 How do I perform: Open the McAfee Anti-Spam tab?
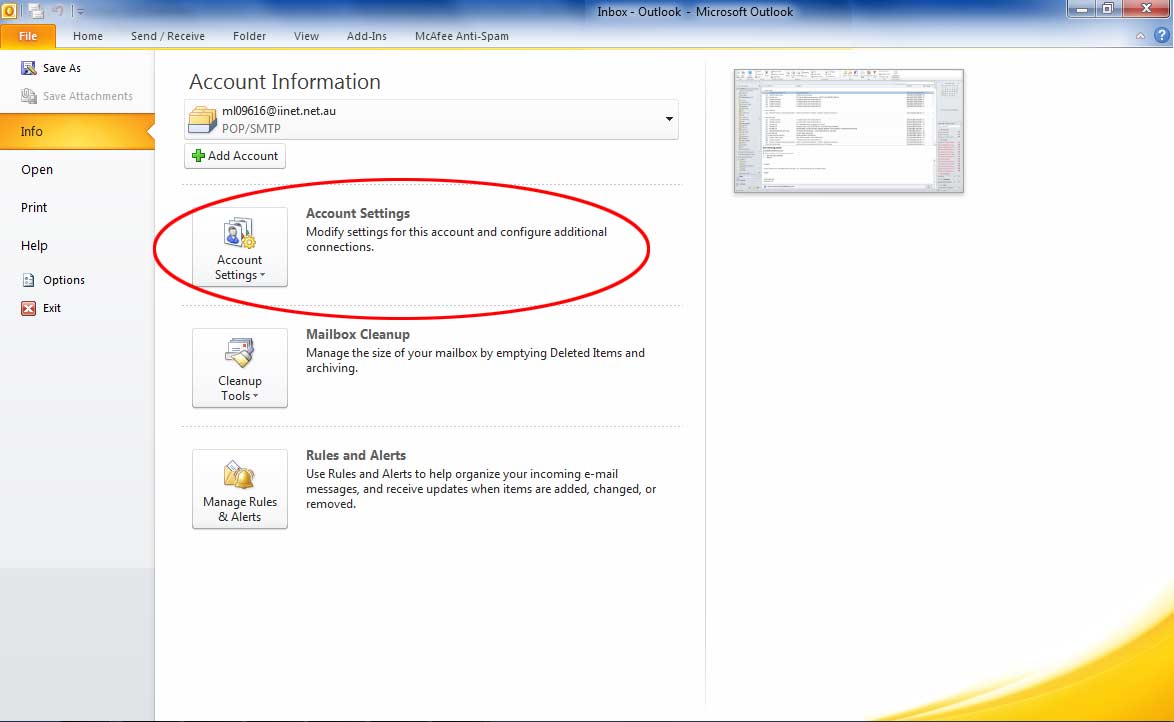click(x=462, y=36)
